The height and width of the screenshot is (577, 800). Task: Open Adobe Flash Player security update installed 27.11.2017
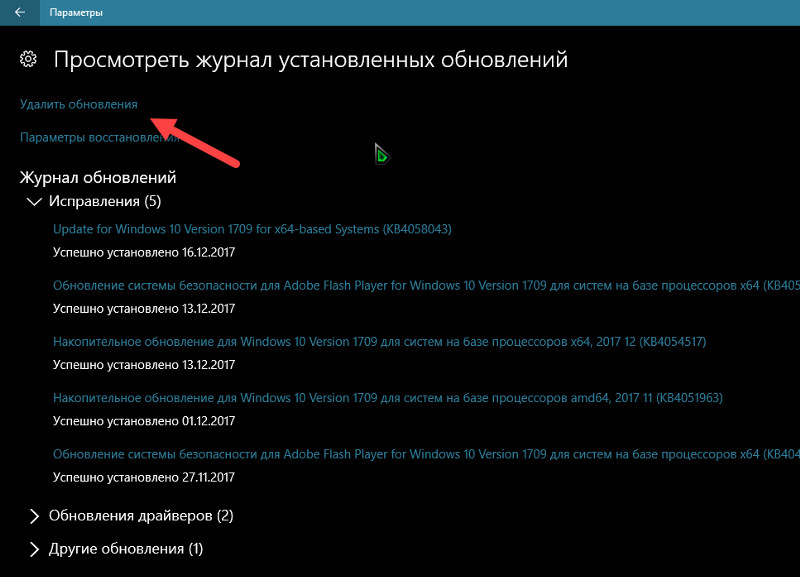426,454
